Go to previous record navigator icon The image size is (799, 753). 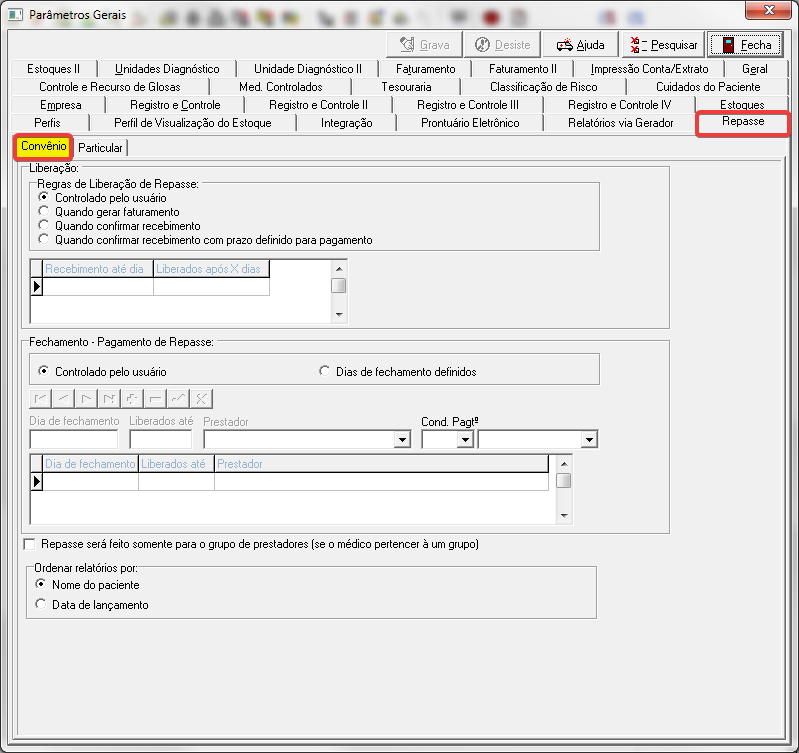click(63, 398)
